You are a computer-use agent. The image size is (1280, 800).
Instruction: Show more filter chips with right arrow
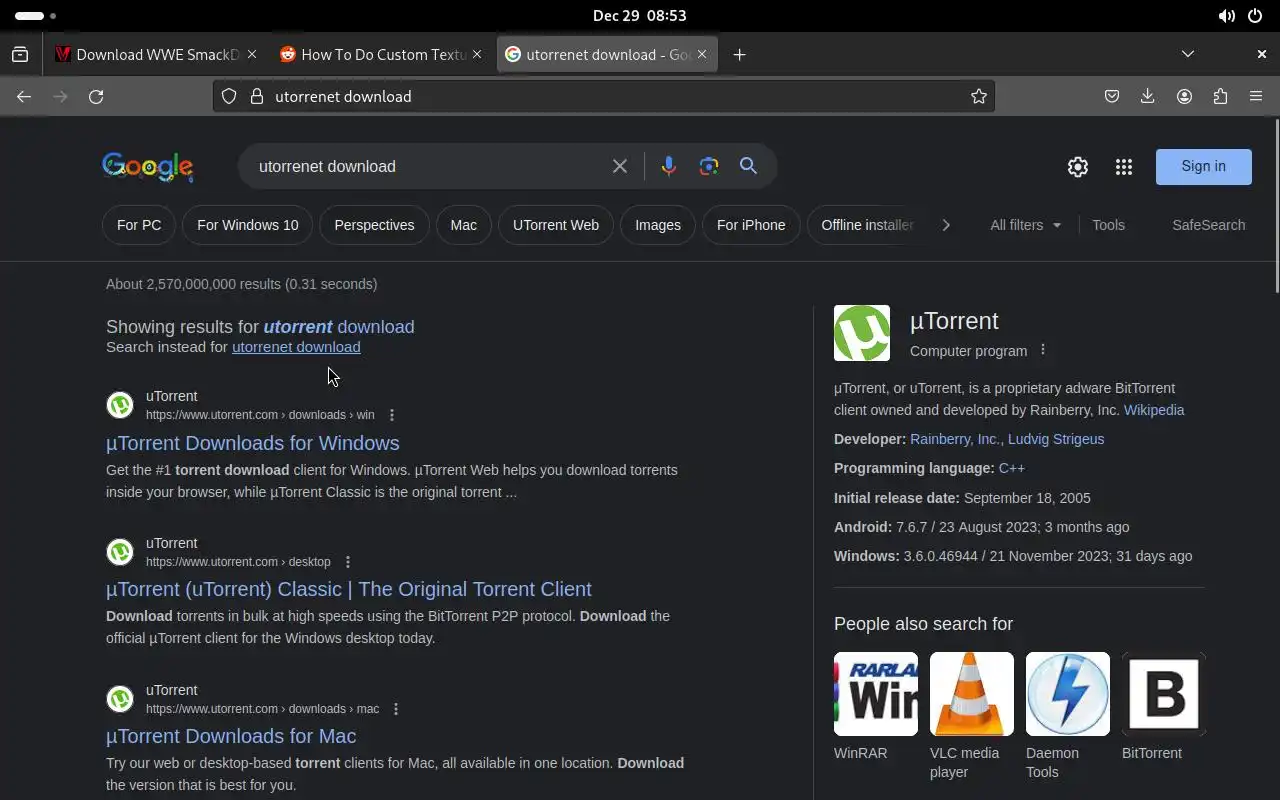pos(946,225)
